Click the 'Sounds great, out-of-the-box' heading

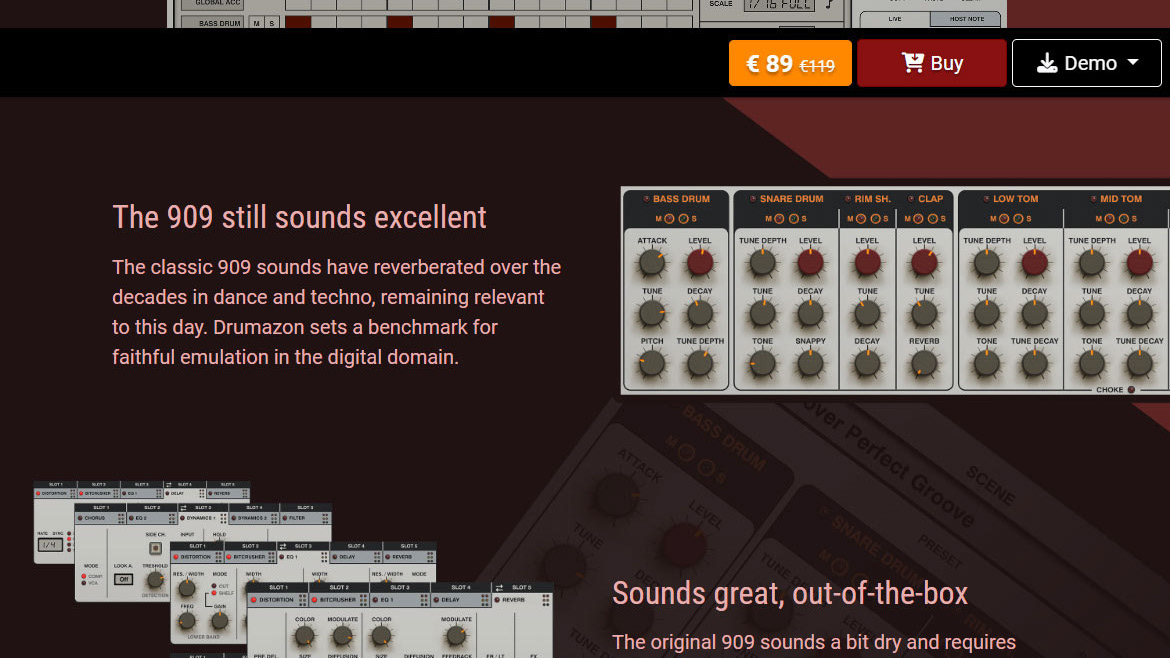tap(789, 594)
